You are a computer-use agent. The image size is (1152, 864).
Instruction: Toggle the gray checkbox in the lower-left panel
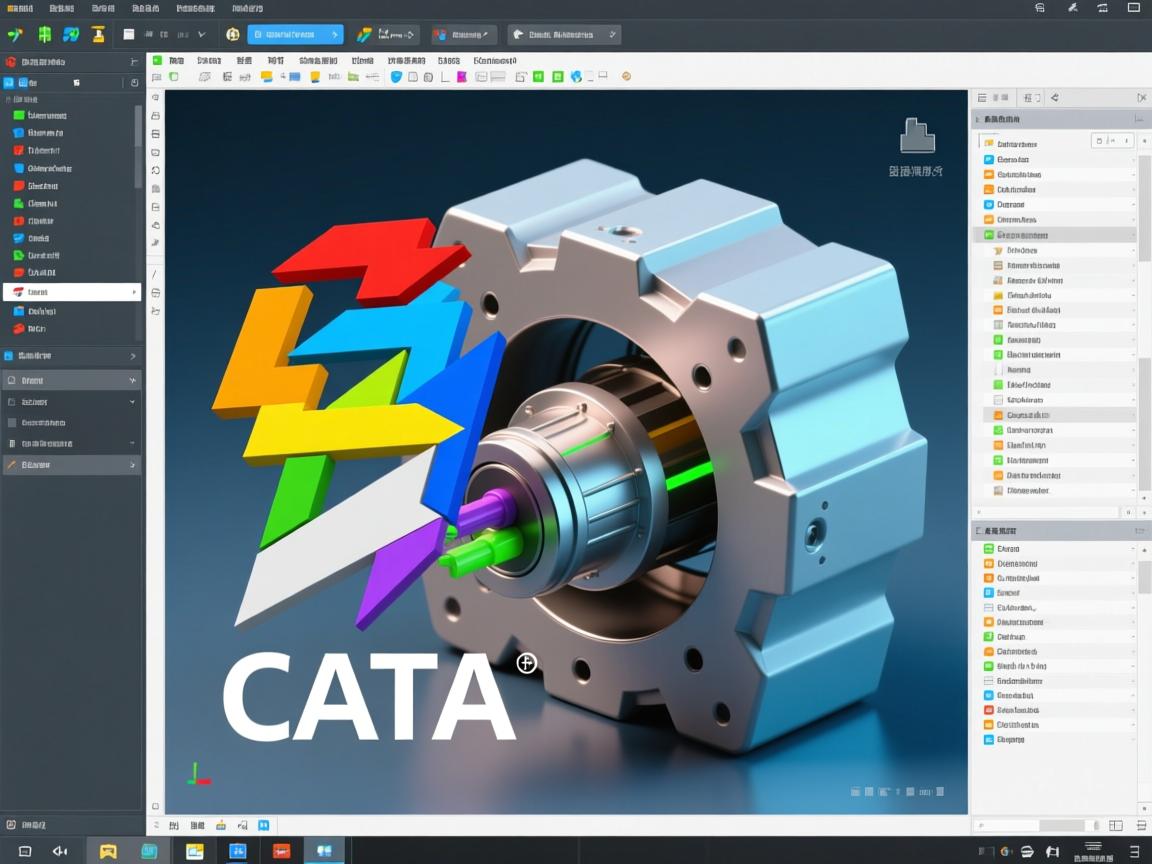coord(12,423)
